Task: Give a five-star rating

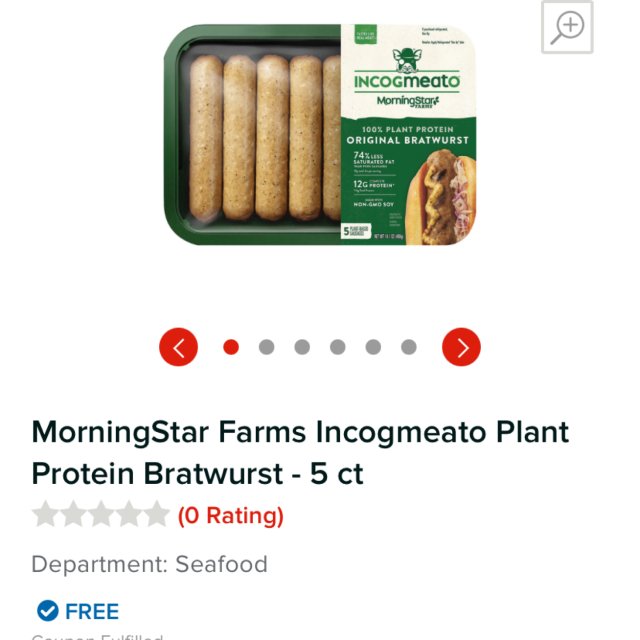Action: [x=157, y=516]
